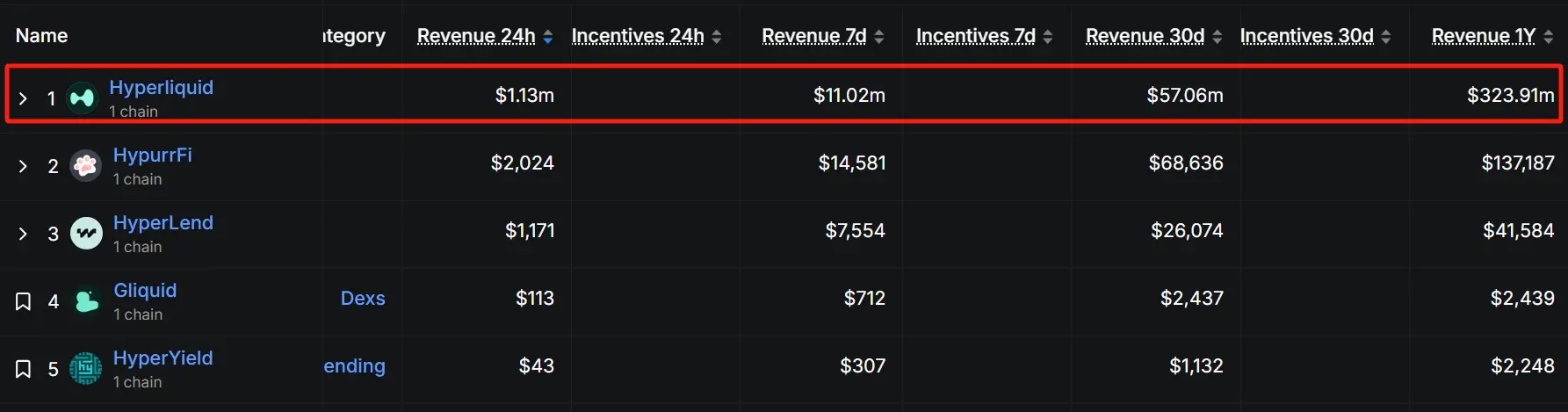
Task: Bookmark the HyperYield protocol row
Action: point(24,369)
